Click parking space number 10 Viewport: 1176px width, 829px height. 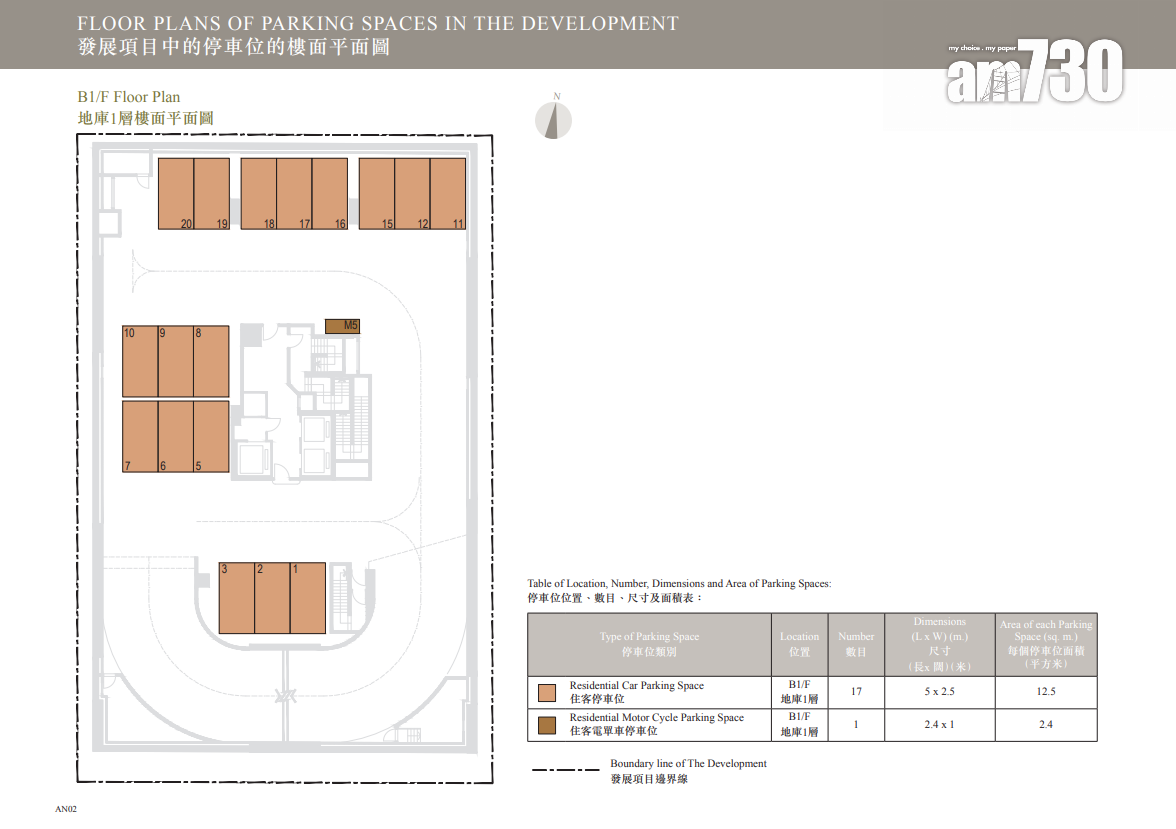pos(140,361)
